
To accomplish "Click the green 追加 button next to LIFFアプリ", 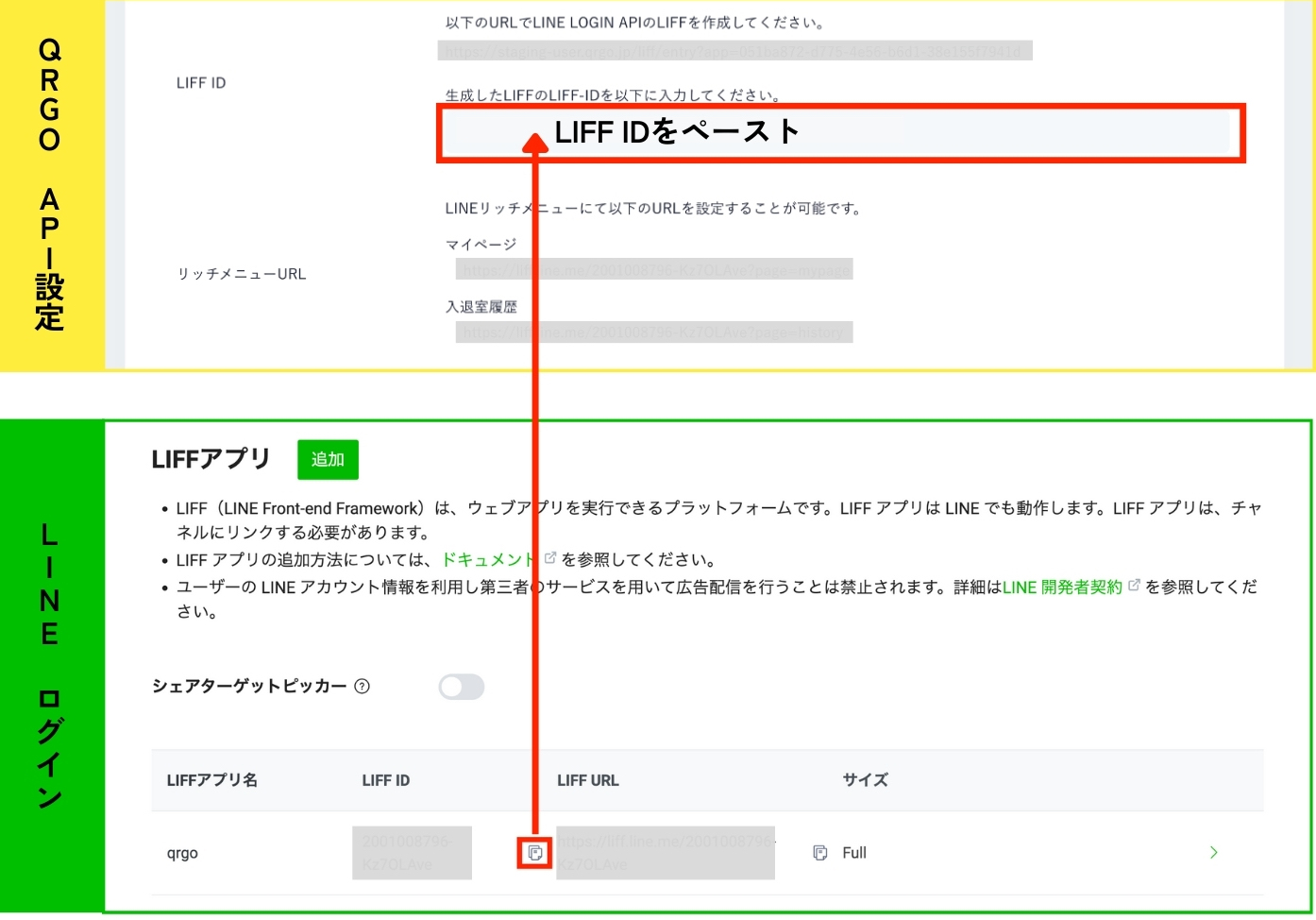I will point(328,459).
